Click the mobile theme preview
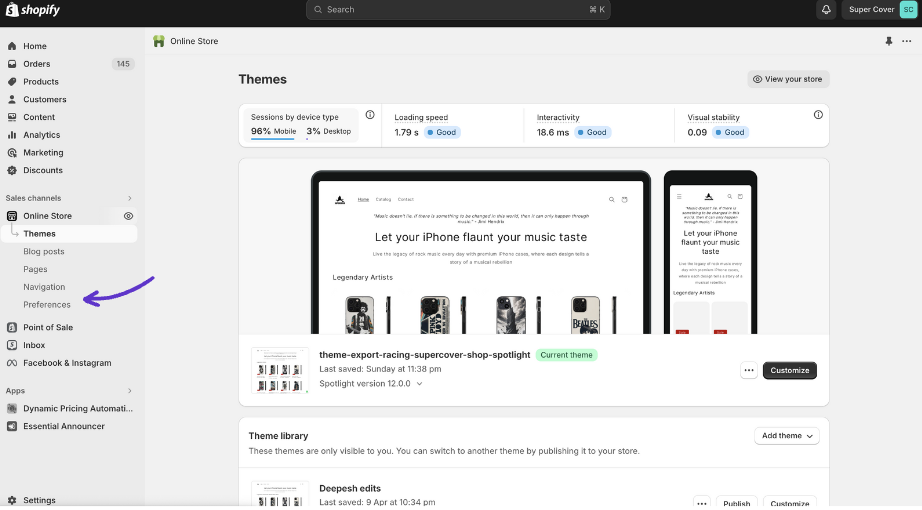 coord(710,253)
